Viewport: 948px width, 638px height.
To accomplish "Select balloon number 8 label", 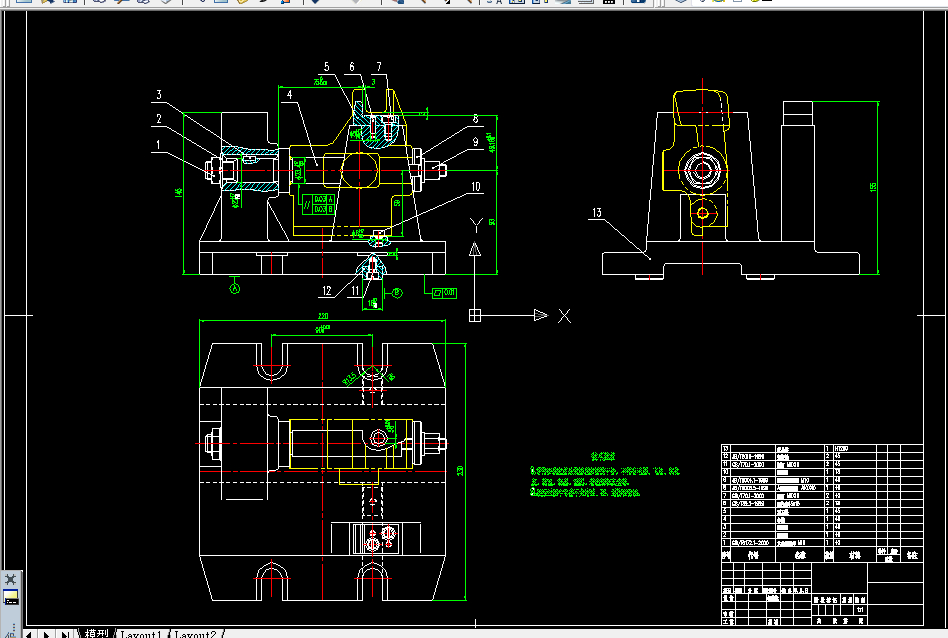I will (475, 119).
